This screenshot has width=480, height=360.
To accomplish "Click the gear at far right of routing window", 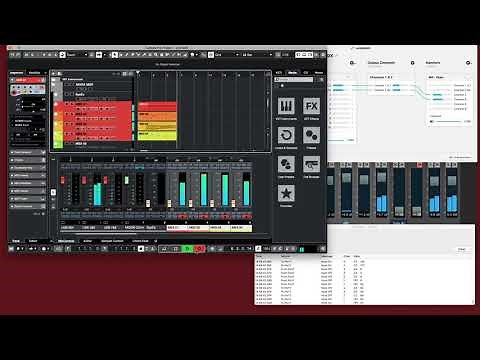I will coord(468,63).
